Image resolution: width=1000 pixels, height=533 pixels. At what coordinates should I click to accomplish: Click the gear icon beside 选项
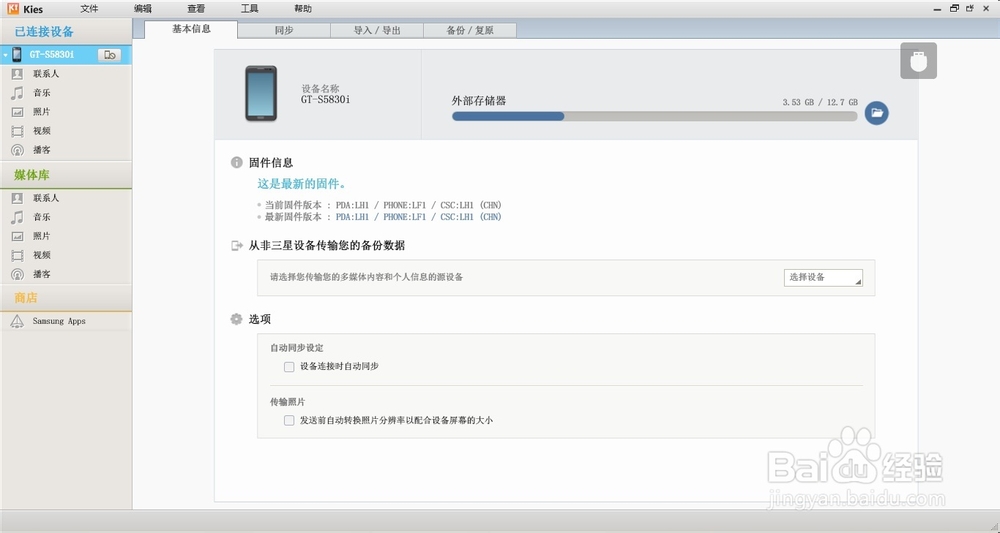237,319
